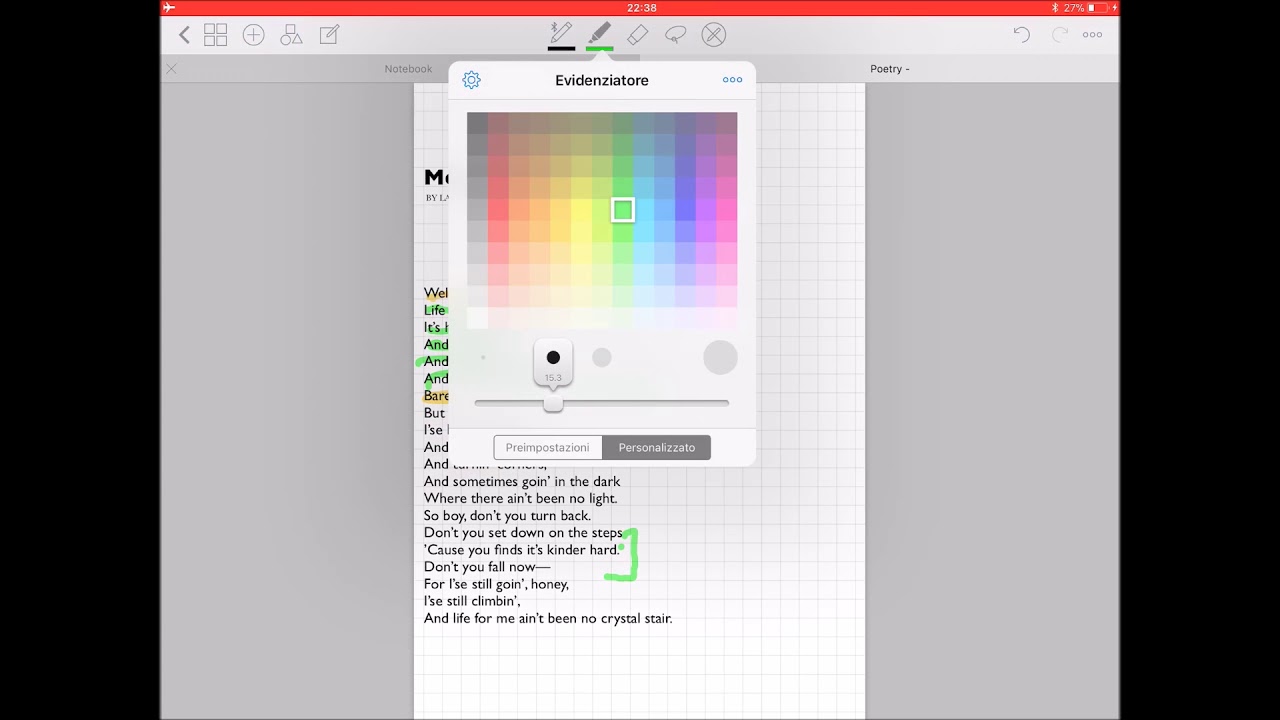Tap the line "I'se still climbin',"
The width and height of the screenshot is (1280, 720).
coord(472,601)
